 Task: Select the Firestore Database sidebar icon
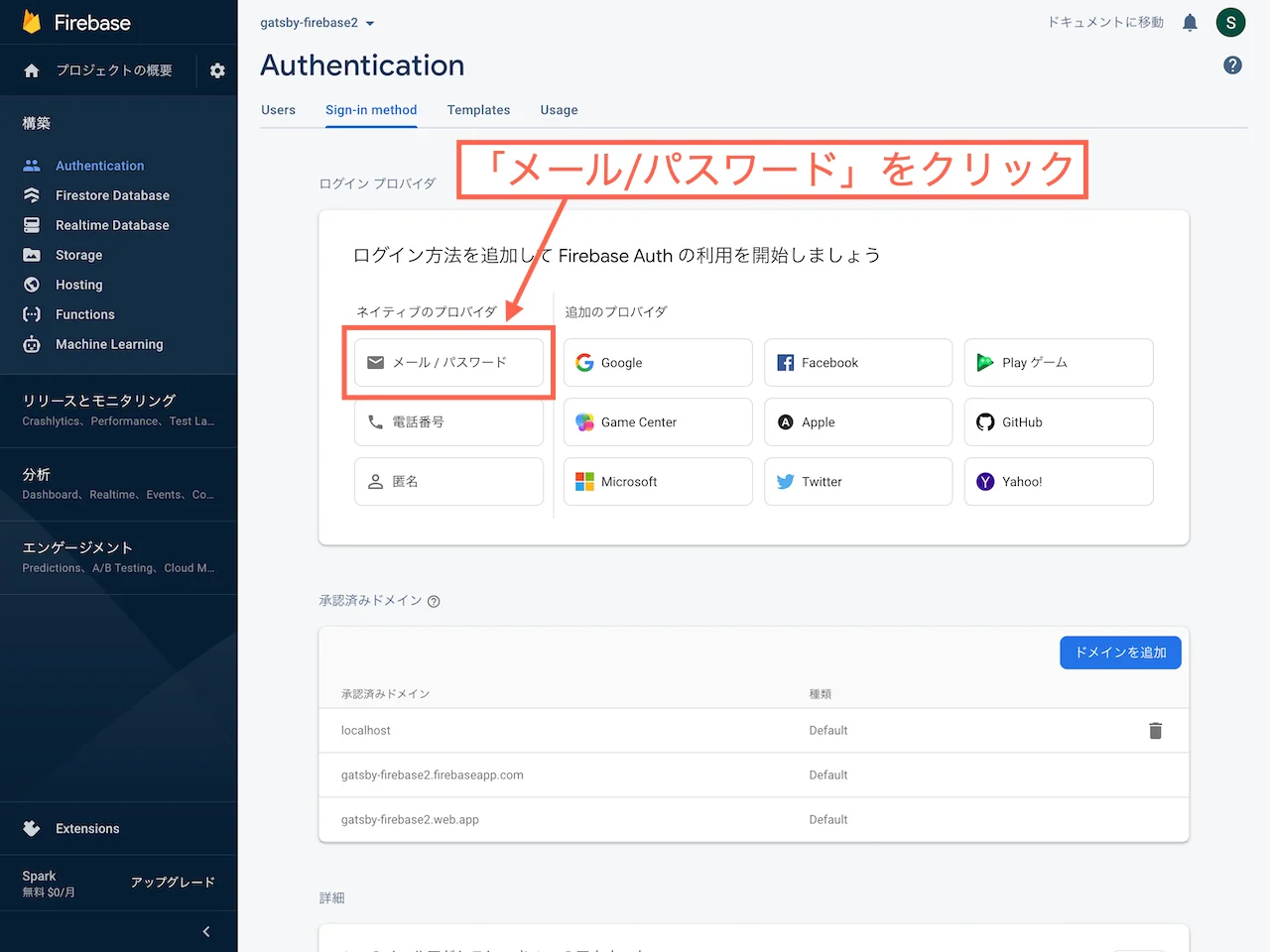[31, 195]
